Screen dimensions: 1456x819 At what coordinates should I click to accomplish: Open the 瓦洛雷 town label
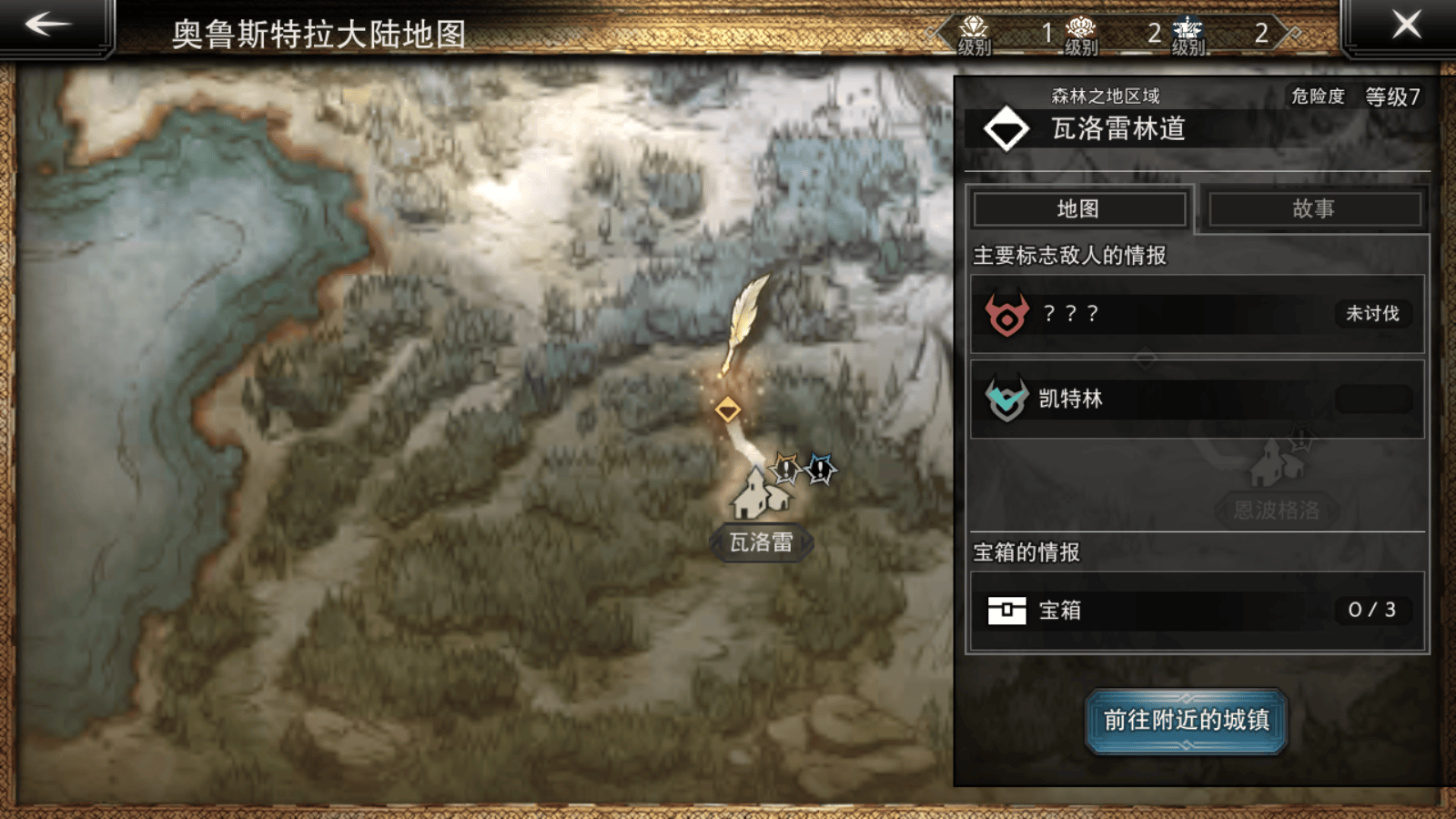tap(761, 543)
